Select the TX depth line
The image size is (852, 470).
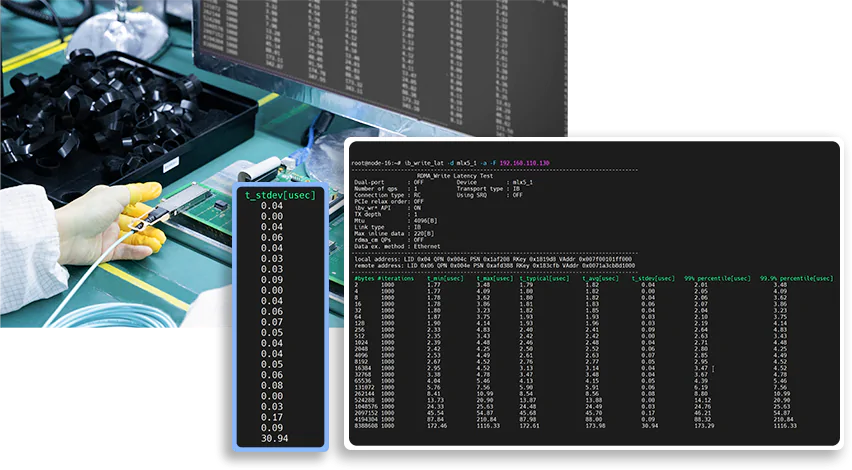click(x=386, y=214)
